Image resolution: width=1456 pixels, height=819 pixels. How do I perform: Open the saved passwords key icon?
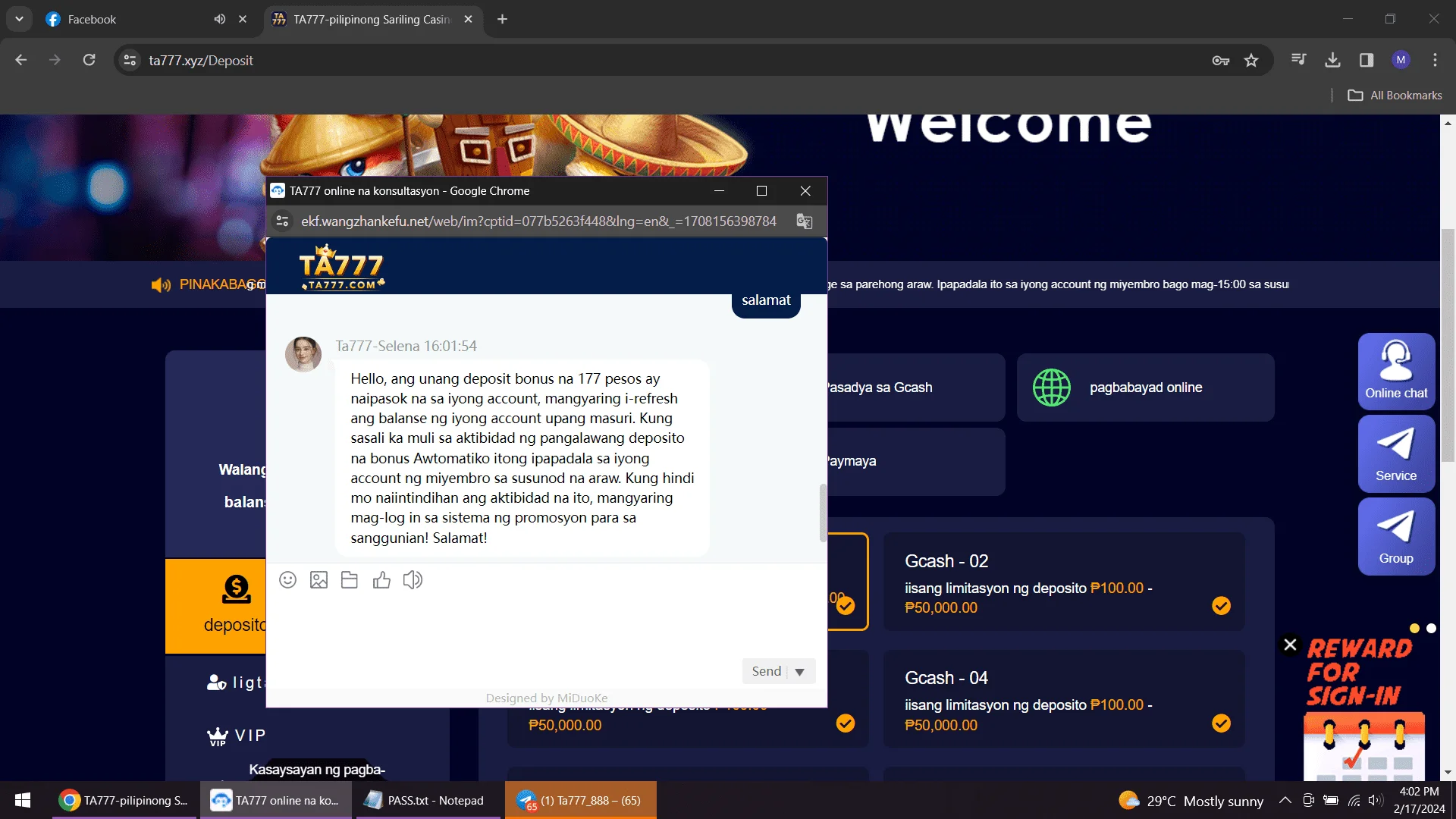[1220, 61]
